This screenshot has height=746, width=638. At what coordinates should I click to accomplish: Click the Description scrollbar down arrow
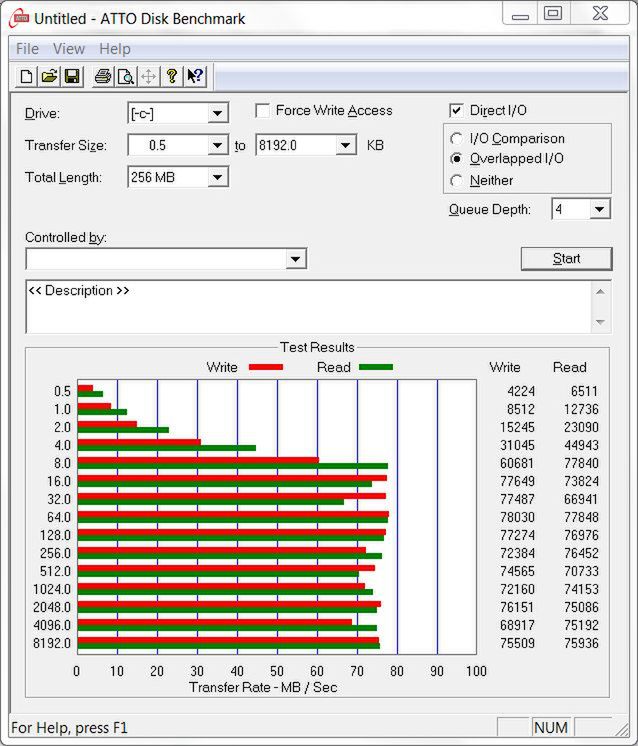[x=600, y=322]
